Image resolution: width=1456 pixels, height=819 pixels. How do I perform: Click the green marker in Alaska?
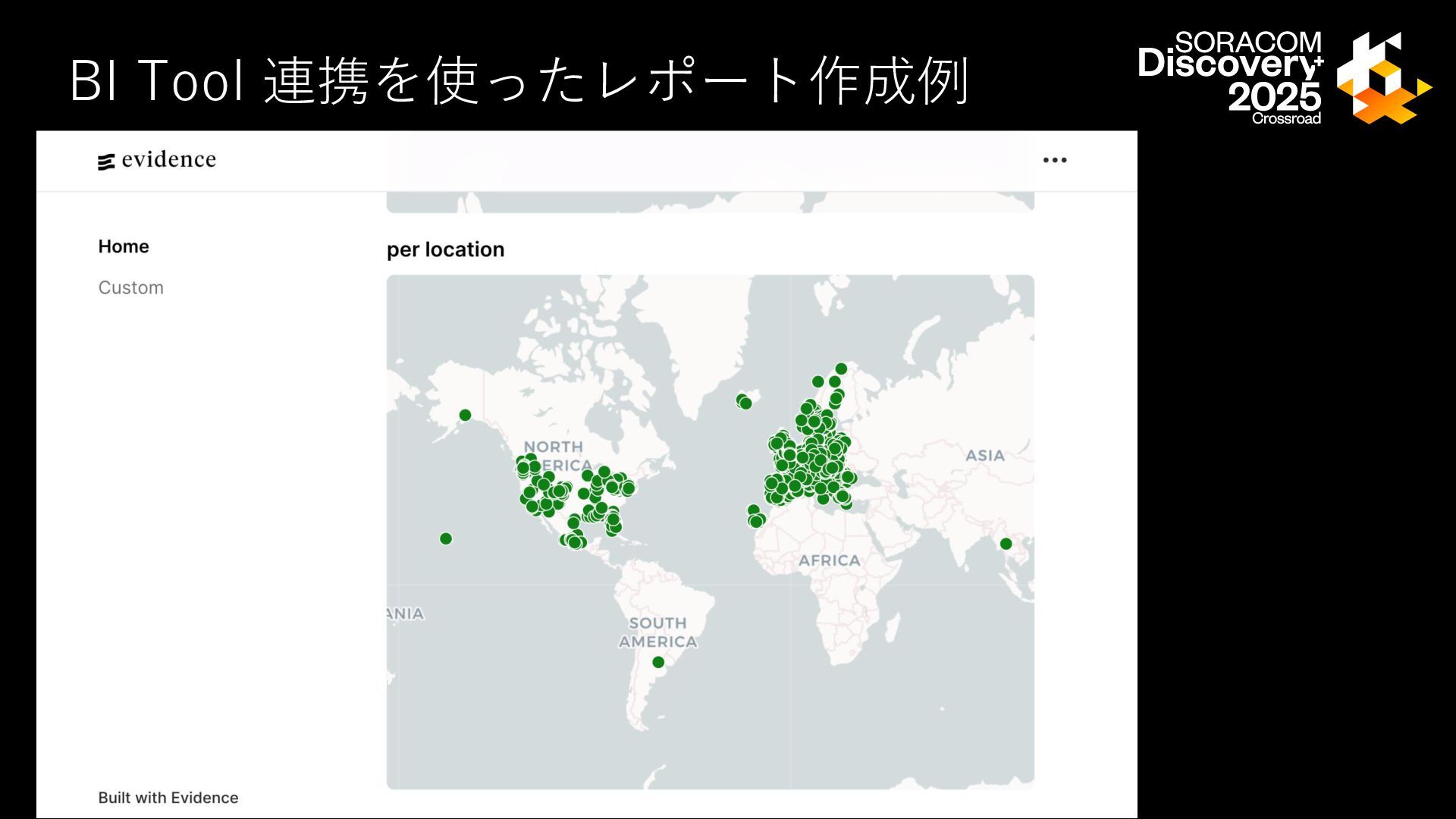(465, 415)
